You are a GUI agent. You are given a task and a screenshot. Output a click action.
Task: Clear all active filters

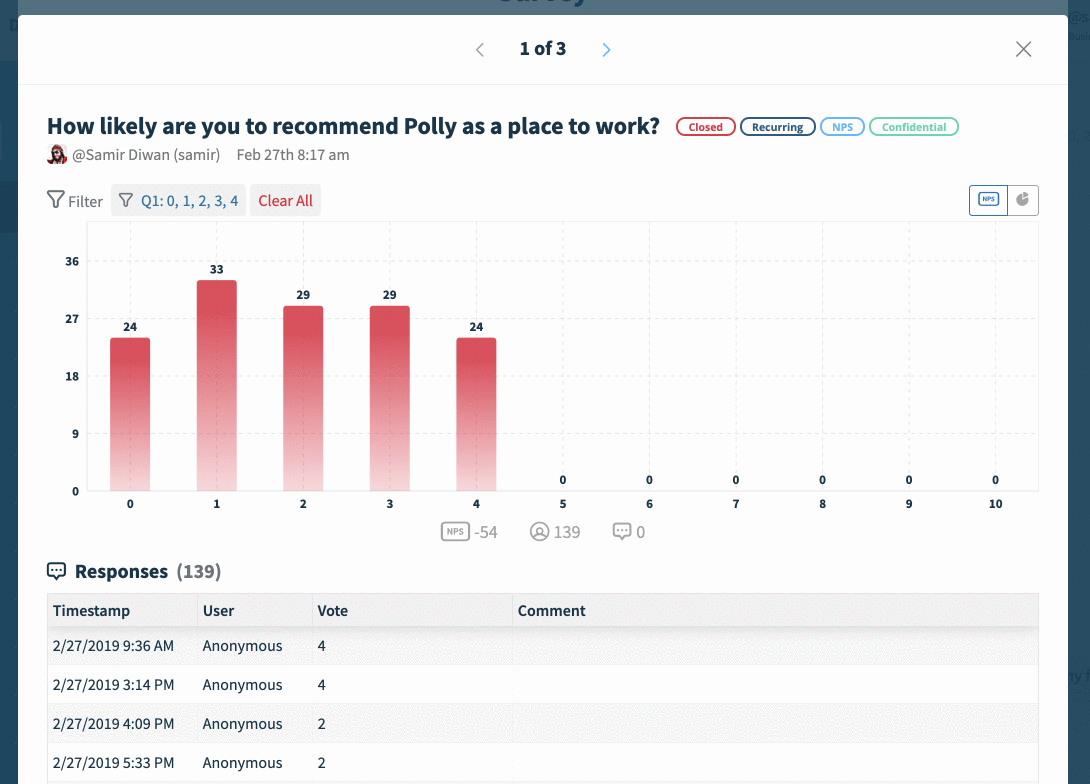tap(286, 201)
